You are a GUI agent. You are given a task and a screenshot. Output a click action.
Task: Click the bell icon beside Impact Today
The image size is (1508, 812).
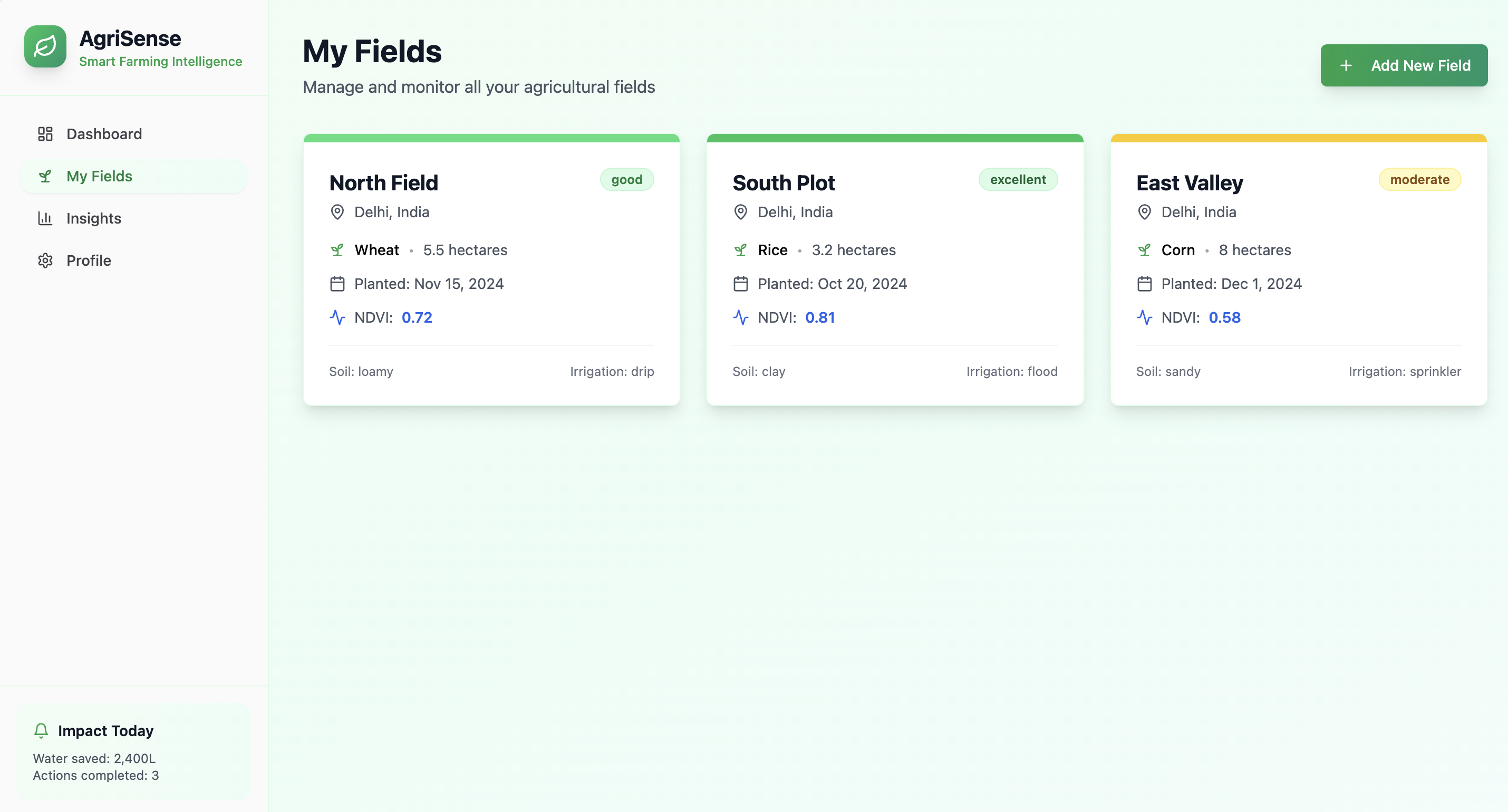pyautogui.click(x=41, y=731)
